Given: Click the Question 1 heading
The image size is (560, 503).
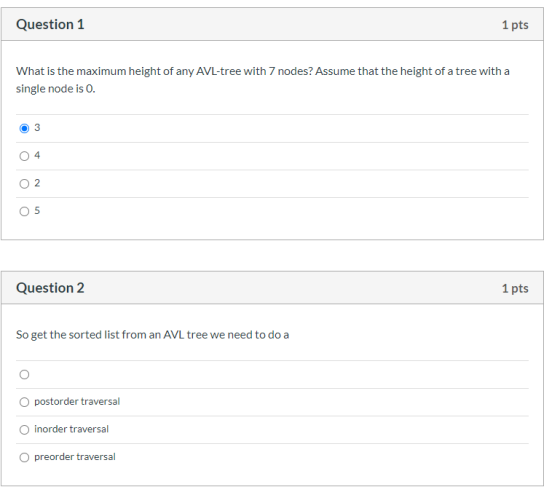Looking at the screenshot, I should (50, 24).
